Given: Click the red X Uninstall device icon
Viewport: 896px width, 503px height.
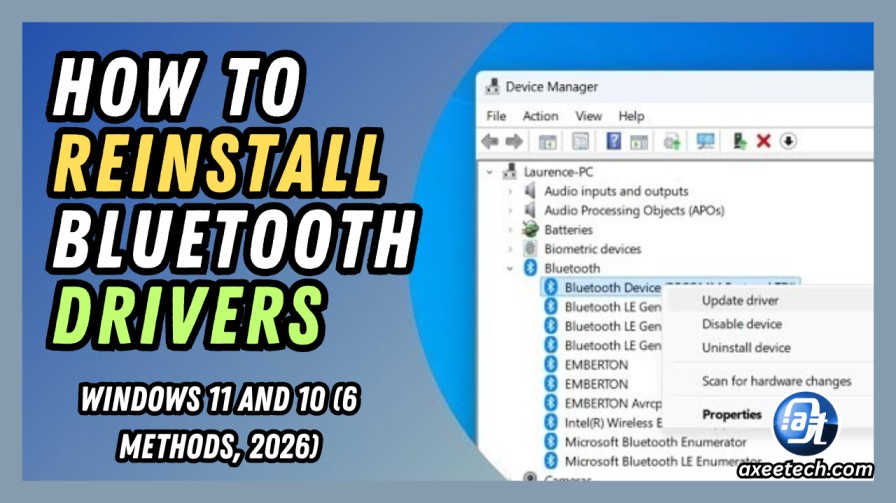Looking at the screenshot, I should tap(763, 141).
